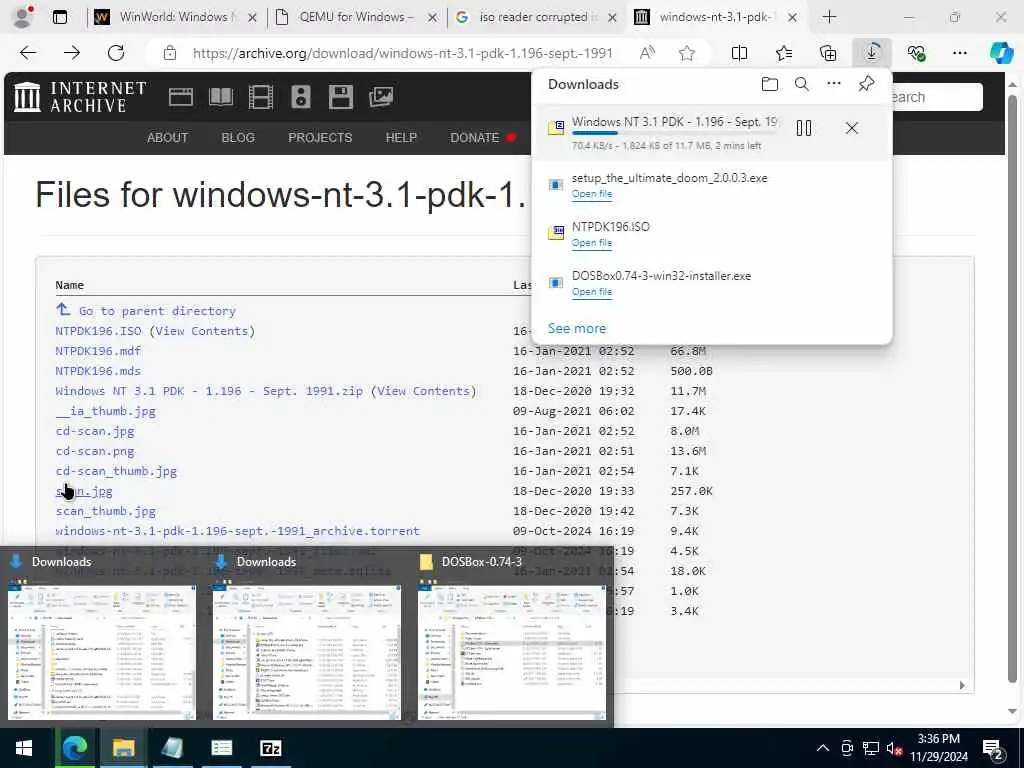
Task: Open the split screen view icon
Action: [x=739, y=53]
